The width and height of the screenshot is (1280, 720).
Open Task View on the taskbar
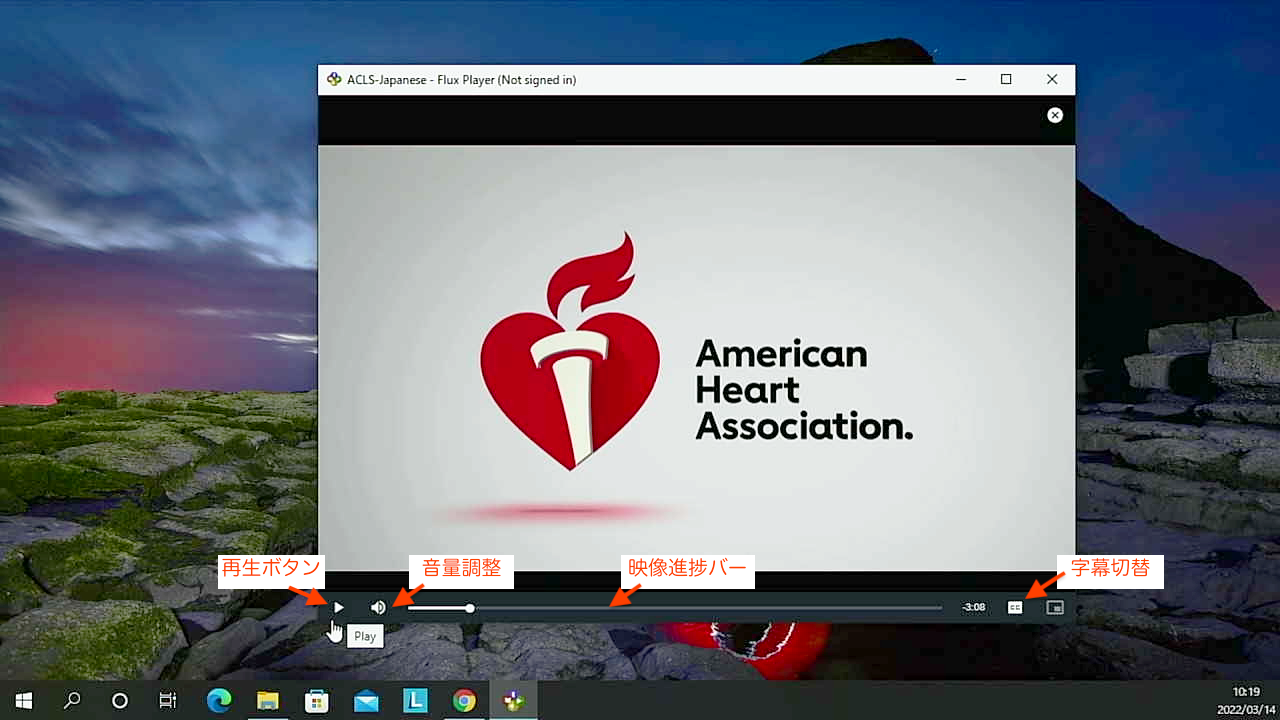coord(168,700)
